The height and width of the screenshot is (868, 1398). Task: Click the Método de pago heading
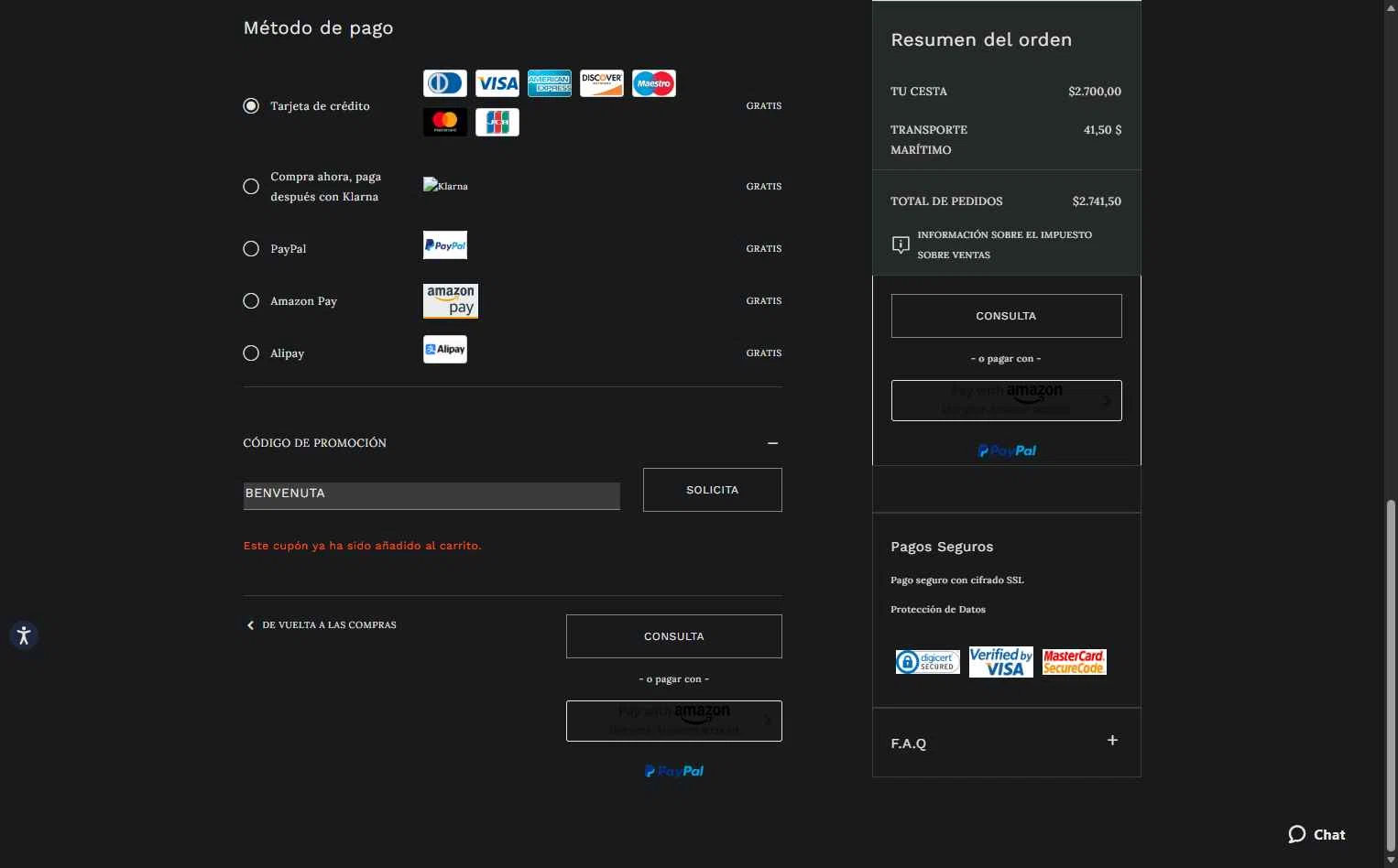coord(318,27)
